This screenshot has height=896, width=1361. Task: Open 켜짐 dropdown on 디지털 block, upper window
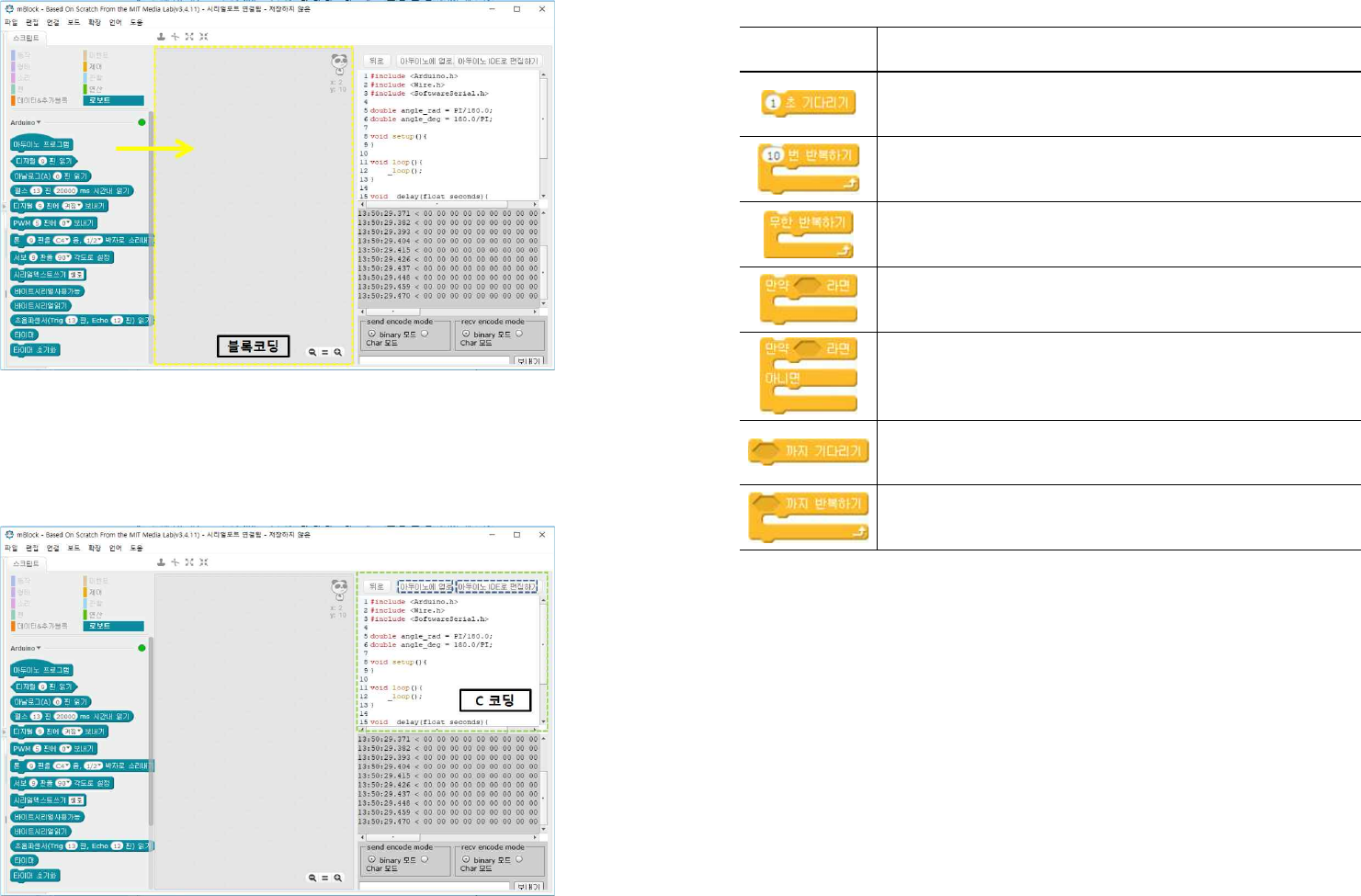point(72,206)
